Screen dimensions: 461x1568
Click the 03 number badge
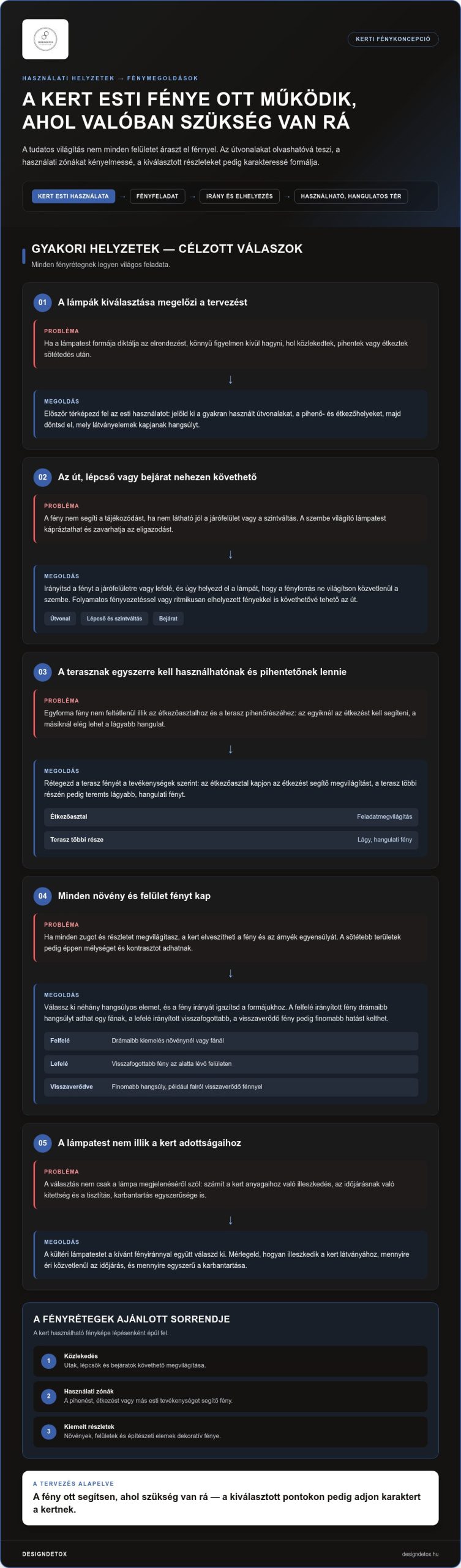[x=42, y=672]
